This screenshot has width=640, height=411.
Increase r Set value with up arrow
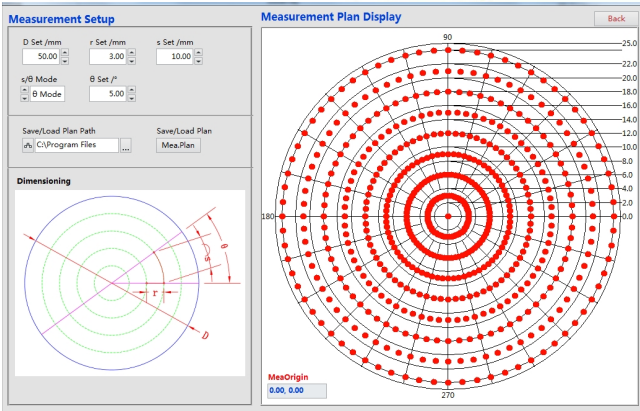pyautogui.click(x=131, y=52)
